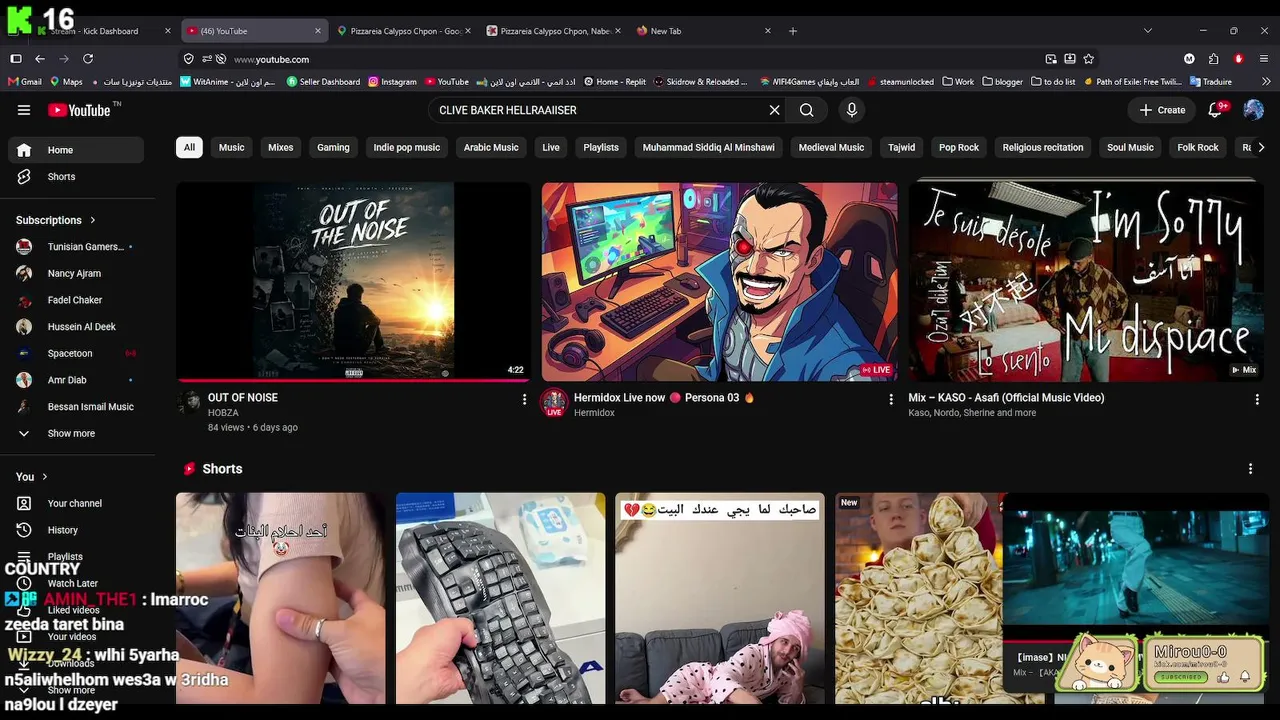1280x720 pixels.
Task: Open the HOBZA channel avatar
Action: tap(188, 403)
